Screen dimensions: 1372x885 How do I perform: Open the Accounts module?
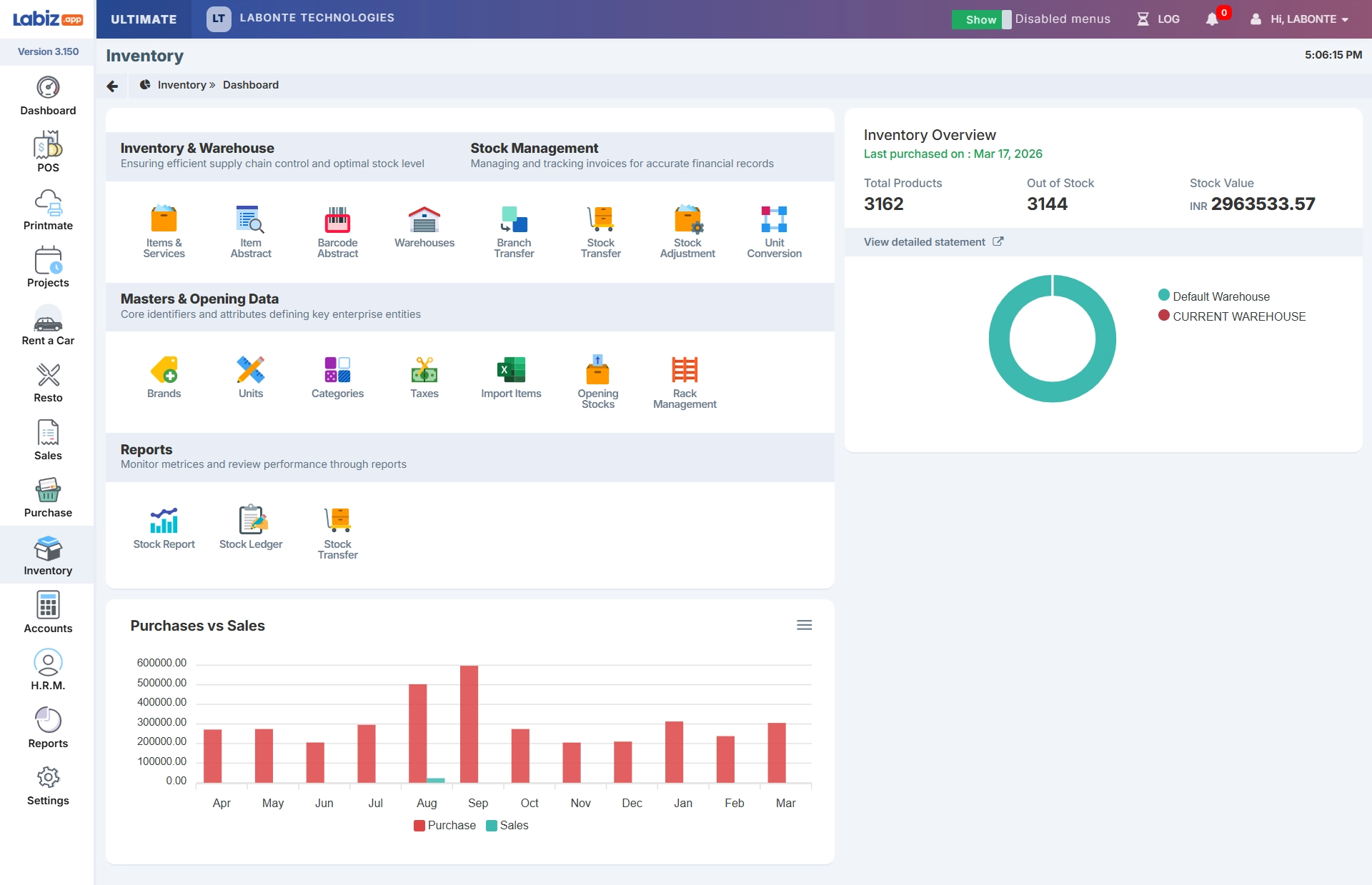tap(48, 613)
